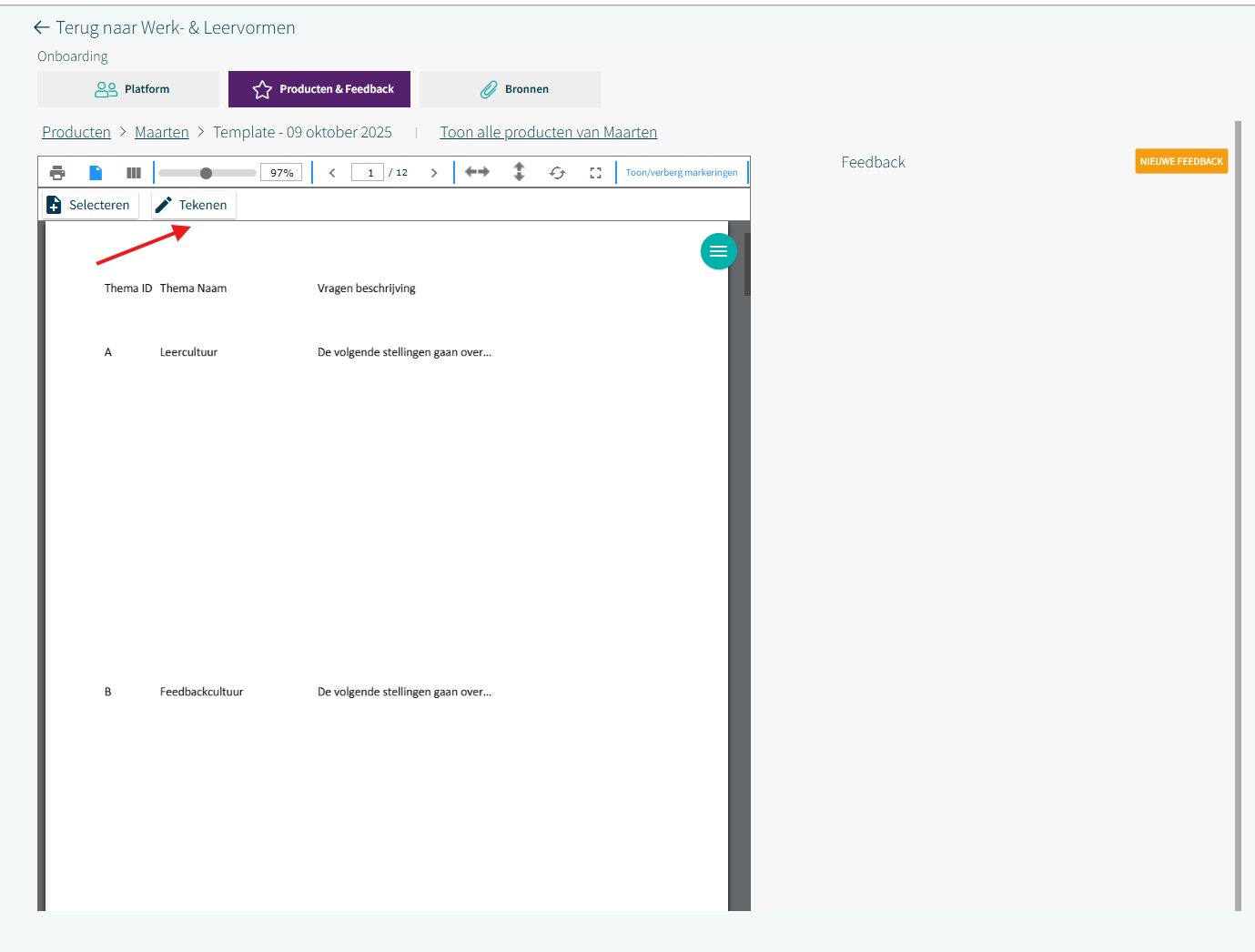Image resolution: width=1255 pixels, height=952 pixels.
Task: Fit document to width icon
Action: 477,172
